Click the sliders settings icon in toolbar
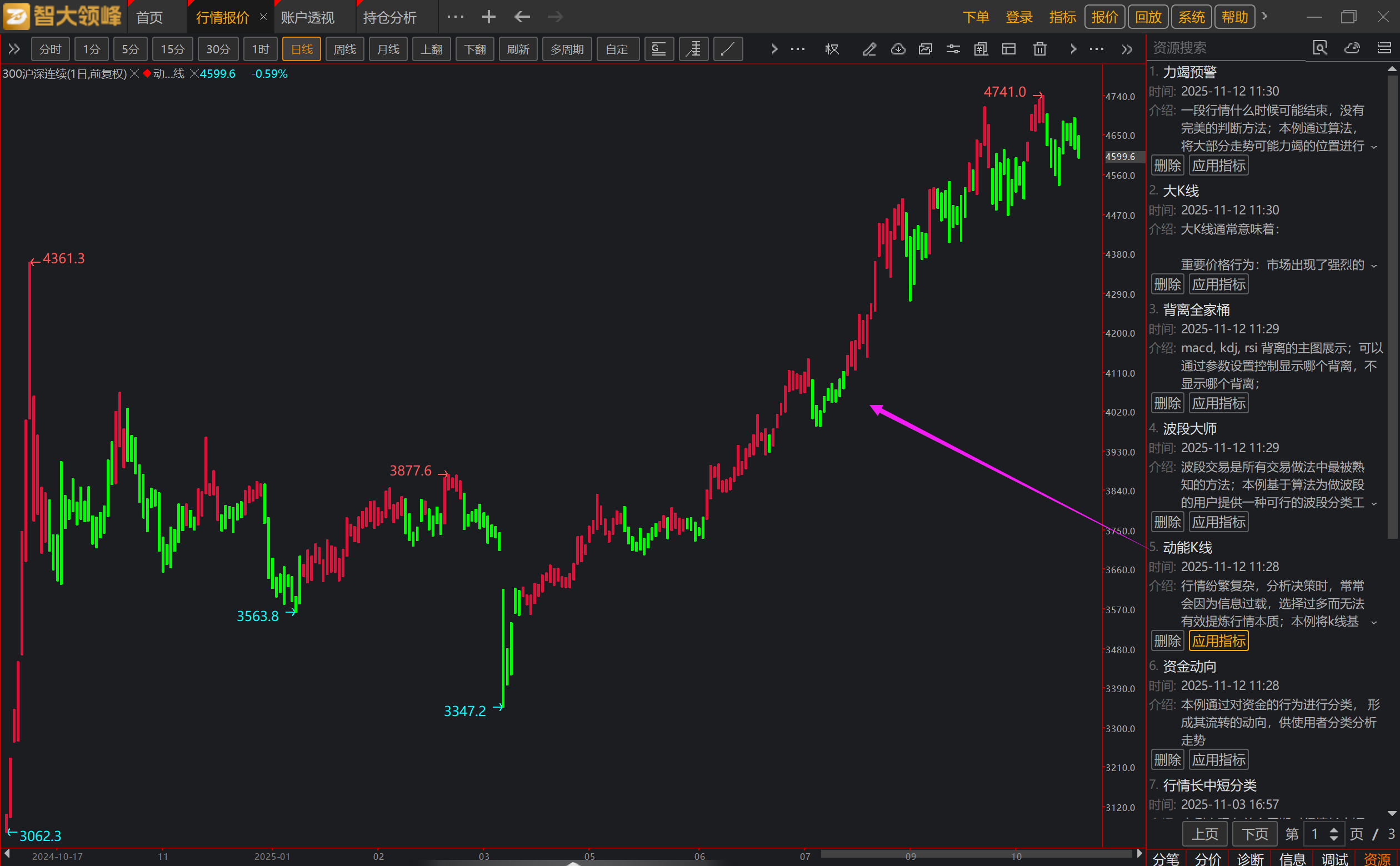 tap(953, 49)
